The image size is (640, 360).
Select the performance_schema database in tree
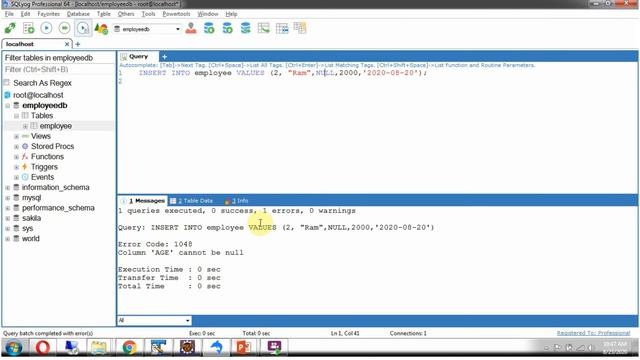click(58, 208)
